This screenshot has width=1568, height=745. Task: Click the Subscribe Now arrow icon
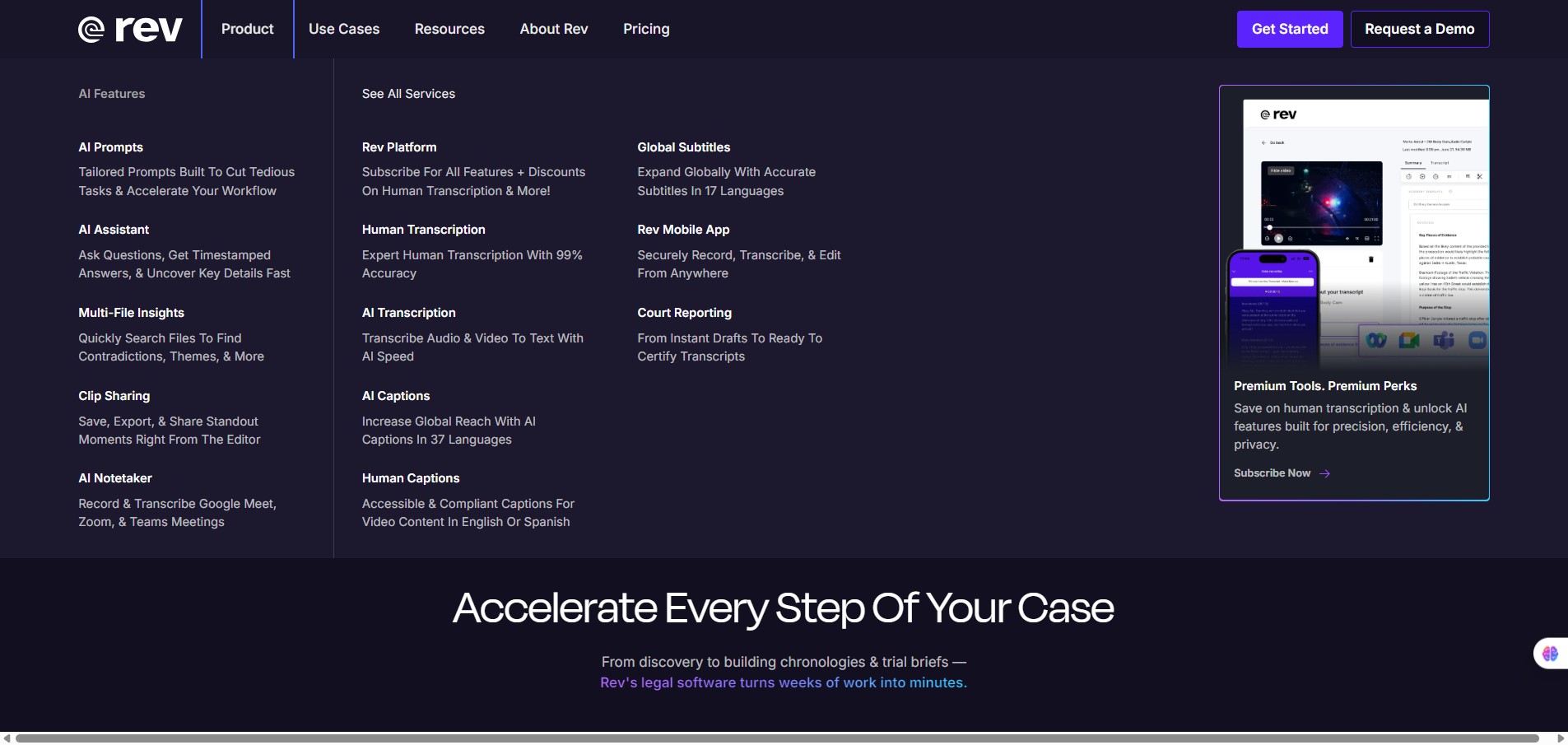tap(1324, 473)
